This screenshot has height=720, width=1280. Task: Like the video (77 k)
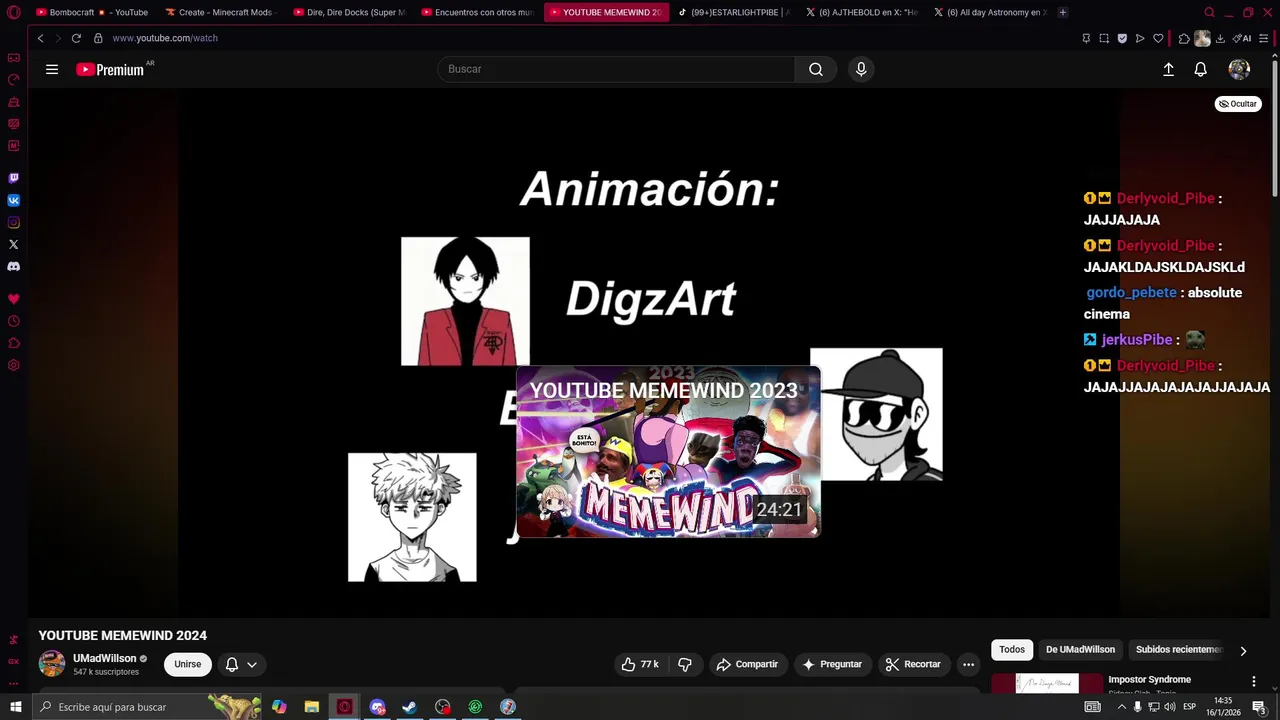coord(640,664)
